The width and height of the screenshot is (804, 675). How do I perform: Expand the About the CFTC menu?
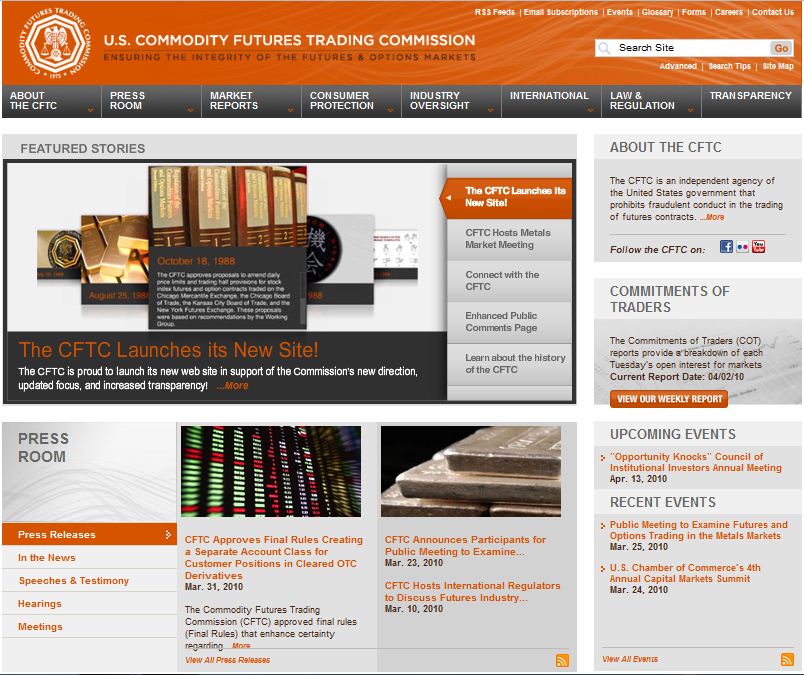[x=50, y=101]
